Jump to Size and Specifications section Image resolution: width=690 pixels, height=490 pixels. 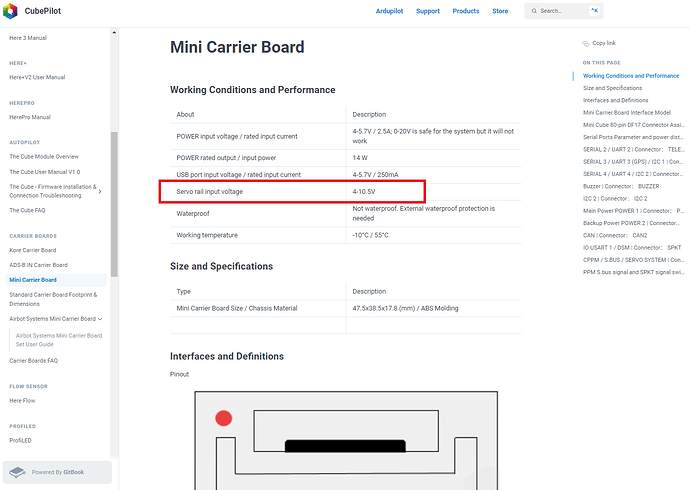(x=613, y=88)
